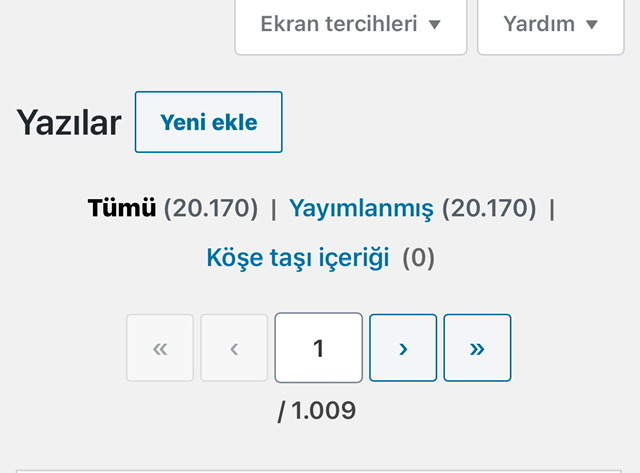
Task: Click the disabled first page double-arrow
Action: 160,348
